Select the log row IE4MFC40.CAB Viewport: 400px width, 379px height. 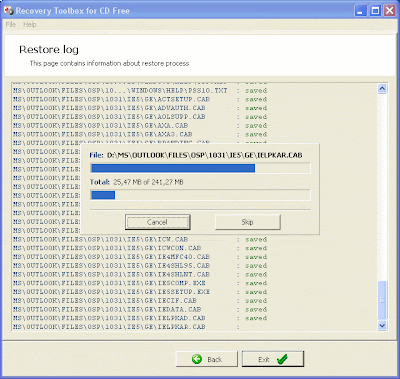tap(140, 257)
